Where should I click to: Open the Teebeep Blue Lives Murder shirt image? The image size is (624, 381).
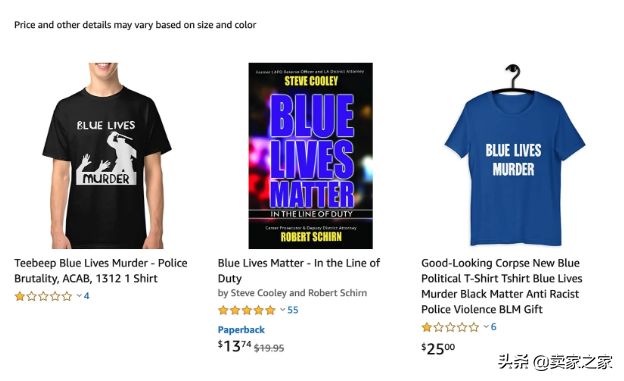pos(107,156)
